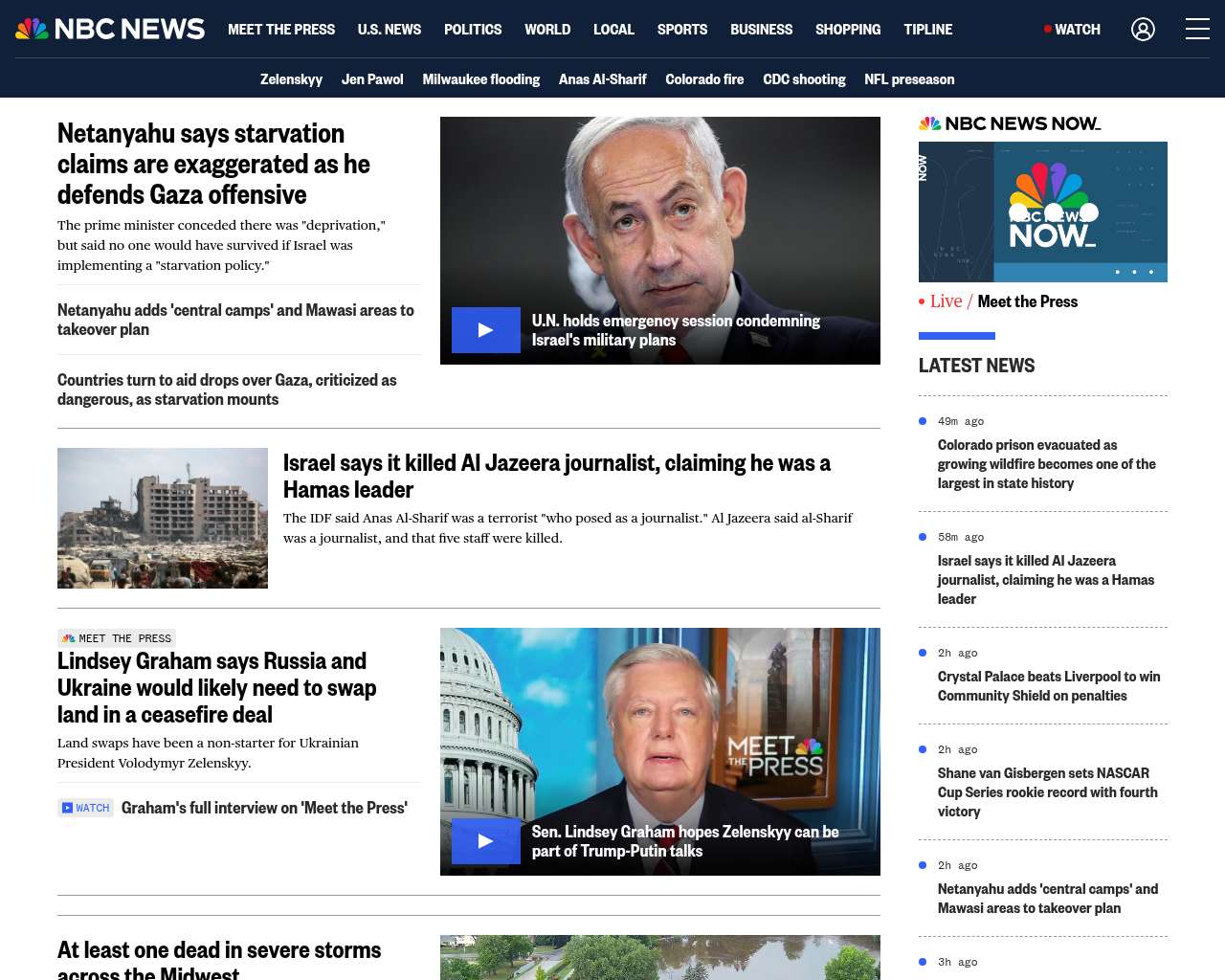Open the World section

pyautogui.click(x=547, y=29)
